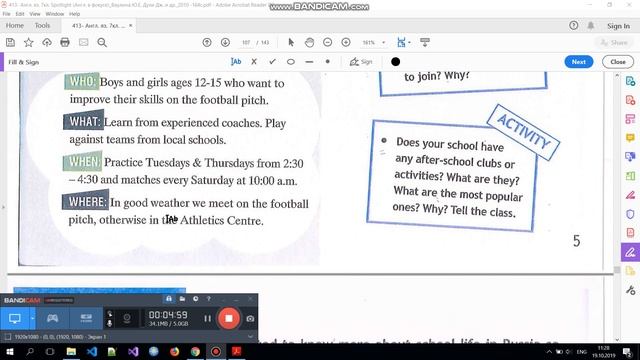The height and width of the screenshot is (360, 640).
Task: Open the Help menu
Action: pos(74,14)
